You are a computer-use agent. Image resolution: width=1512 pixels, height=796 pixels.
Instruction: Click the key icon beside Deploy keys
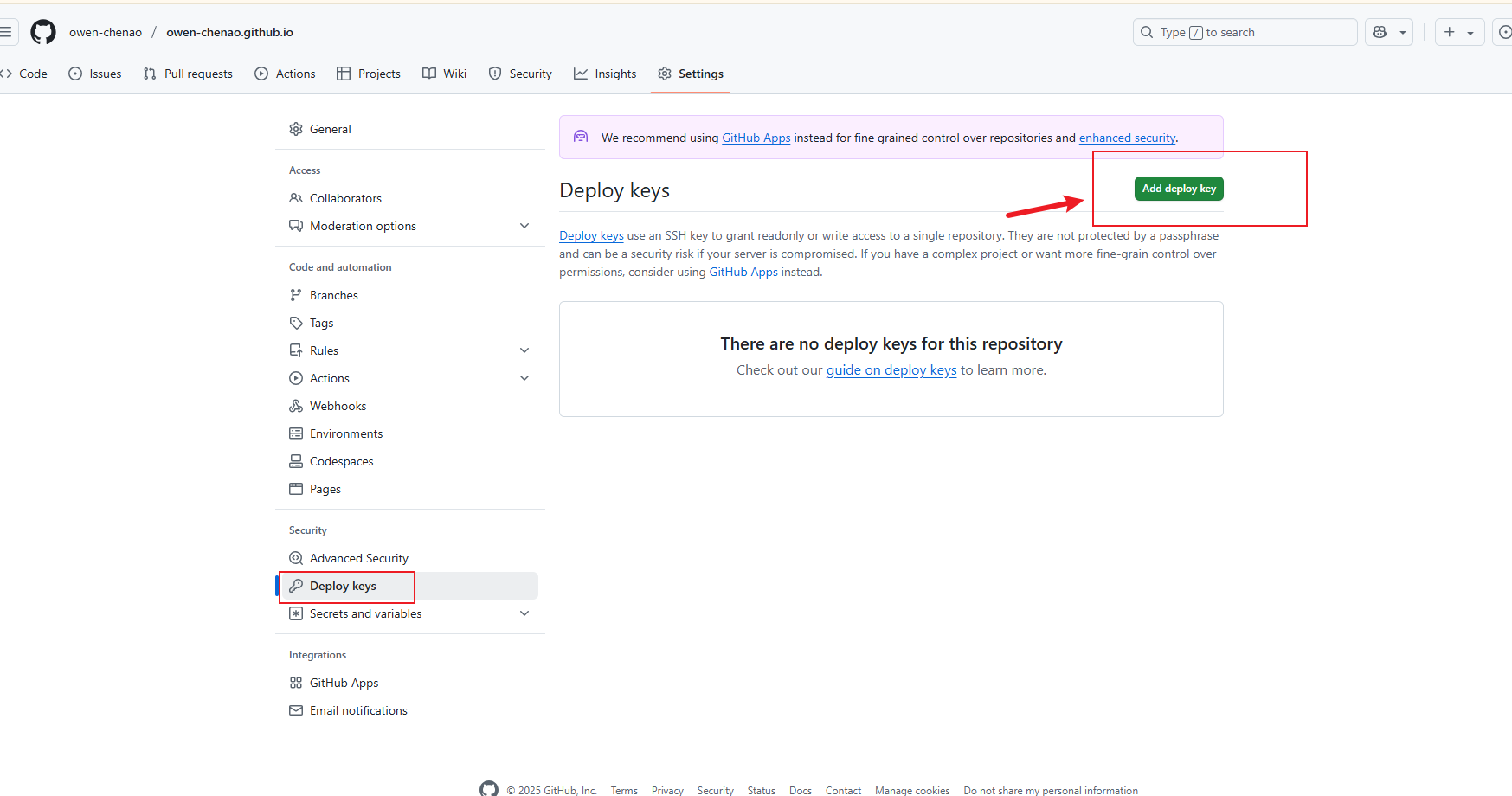click(296, 586)
